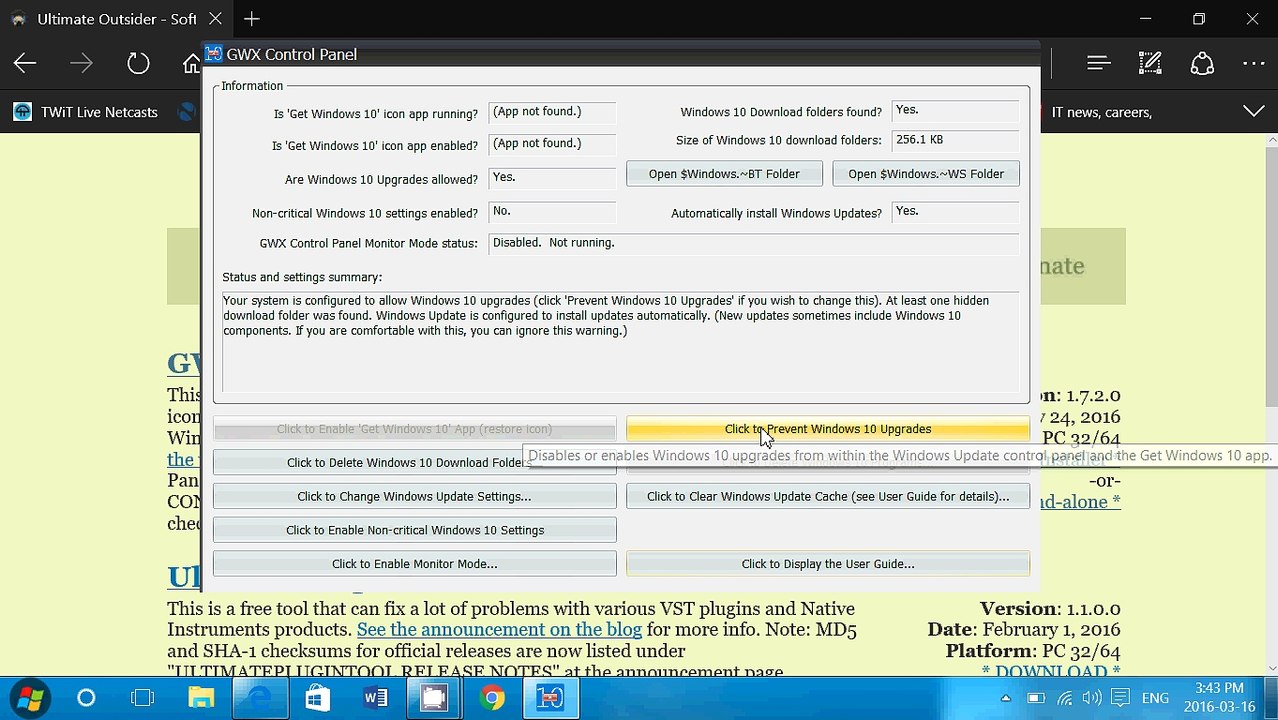Click to Prevent Windows 10 Upgrades
1278x720 pixels.
pyautogui.click(x=828, y=429)
